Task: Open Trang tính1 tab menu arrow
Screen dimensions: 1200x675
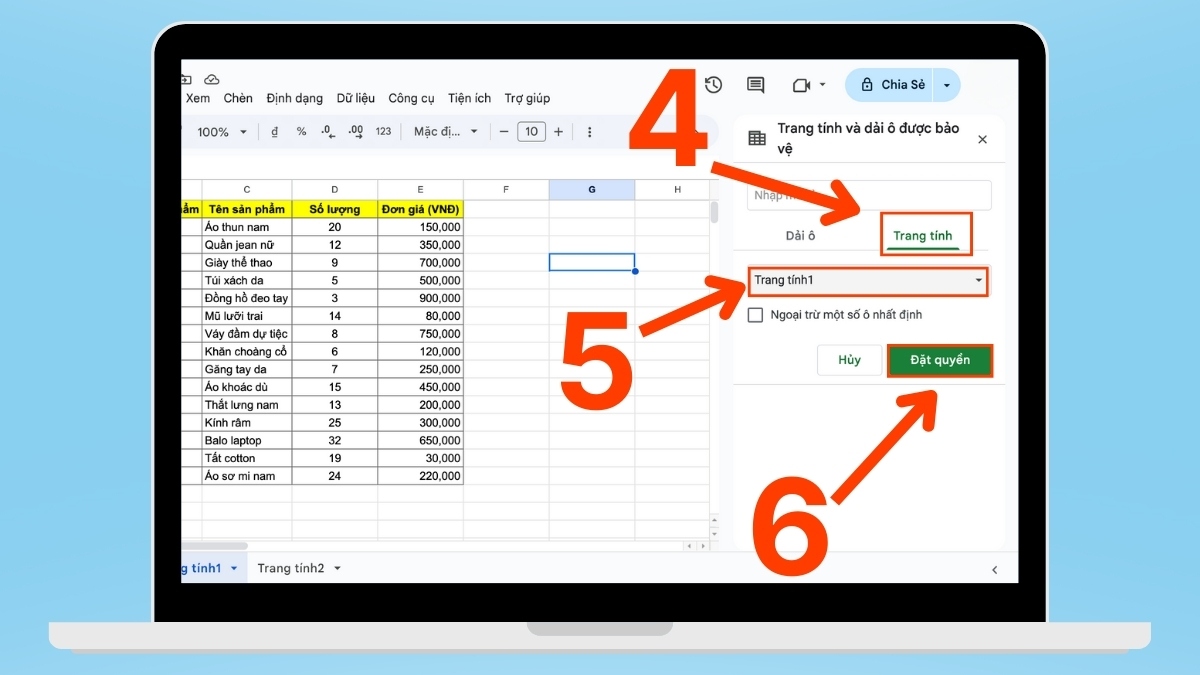Action: click(234, 568)
